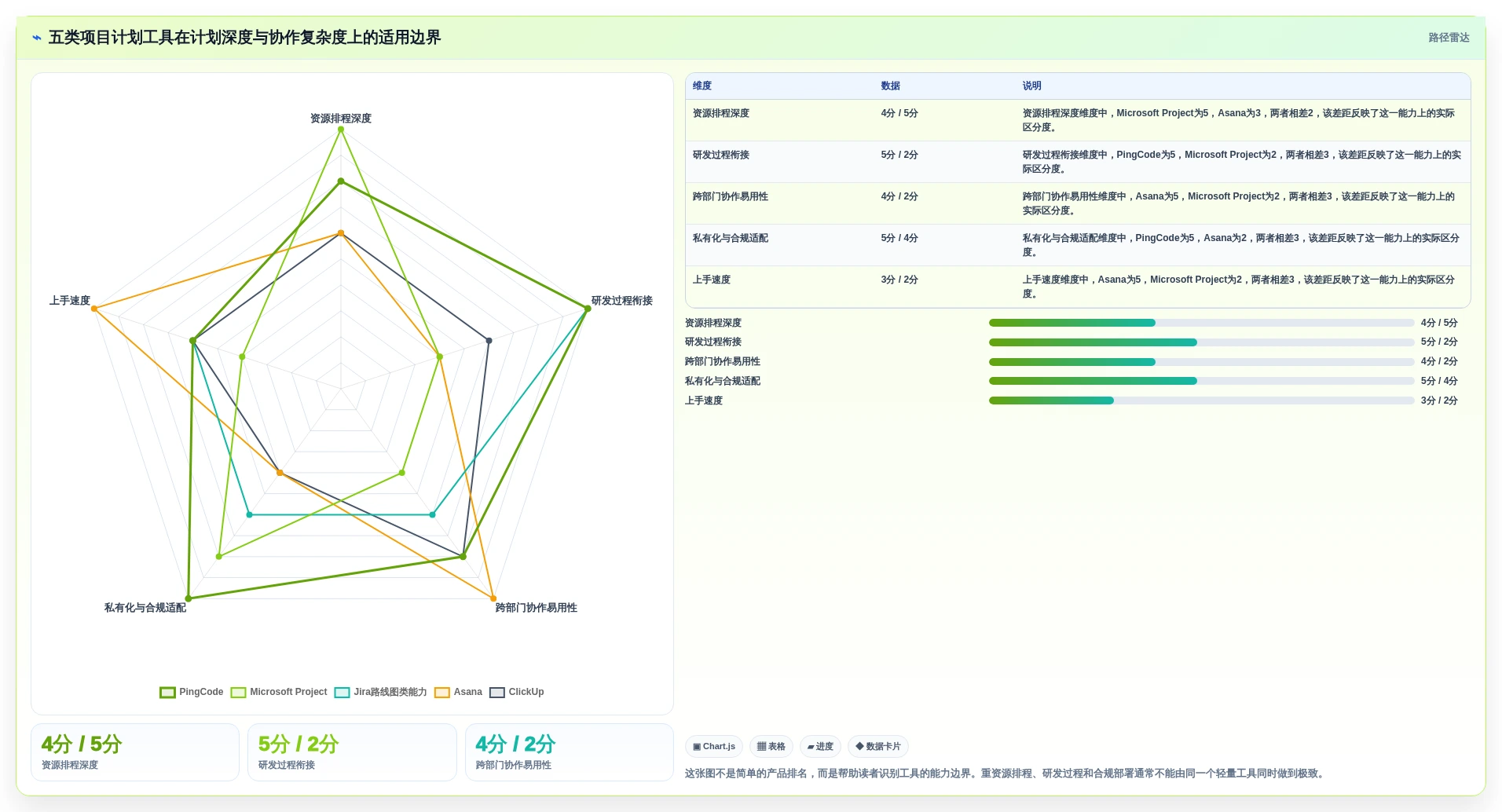Open the 4分 / 2分 跨部门协作易用性 card

pos(570,752)
